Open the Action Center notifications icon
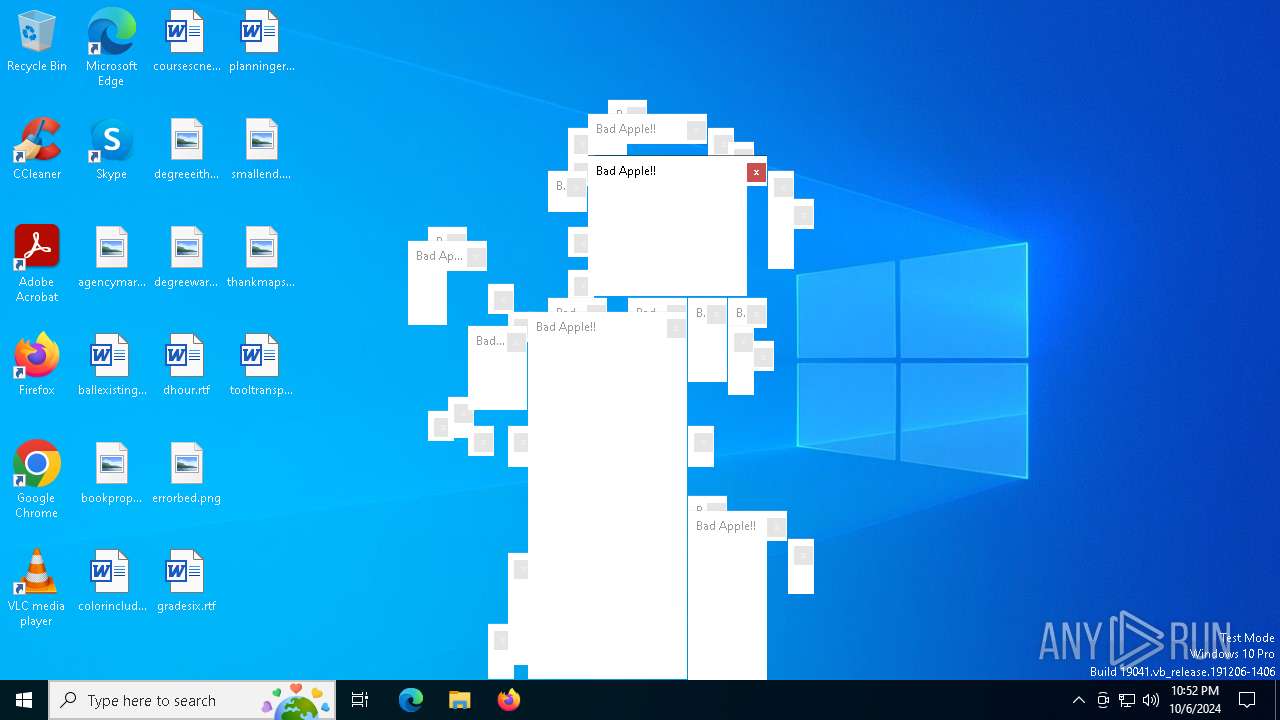Image resolution: width=1280 pixels, height=720 pixels. [x=1247, y=700]
